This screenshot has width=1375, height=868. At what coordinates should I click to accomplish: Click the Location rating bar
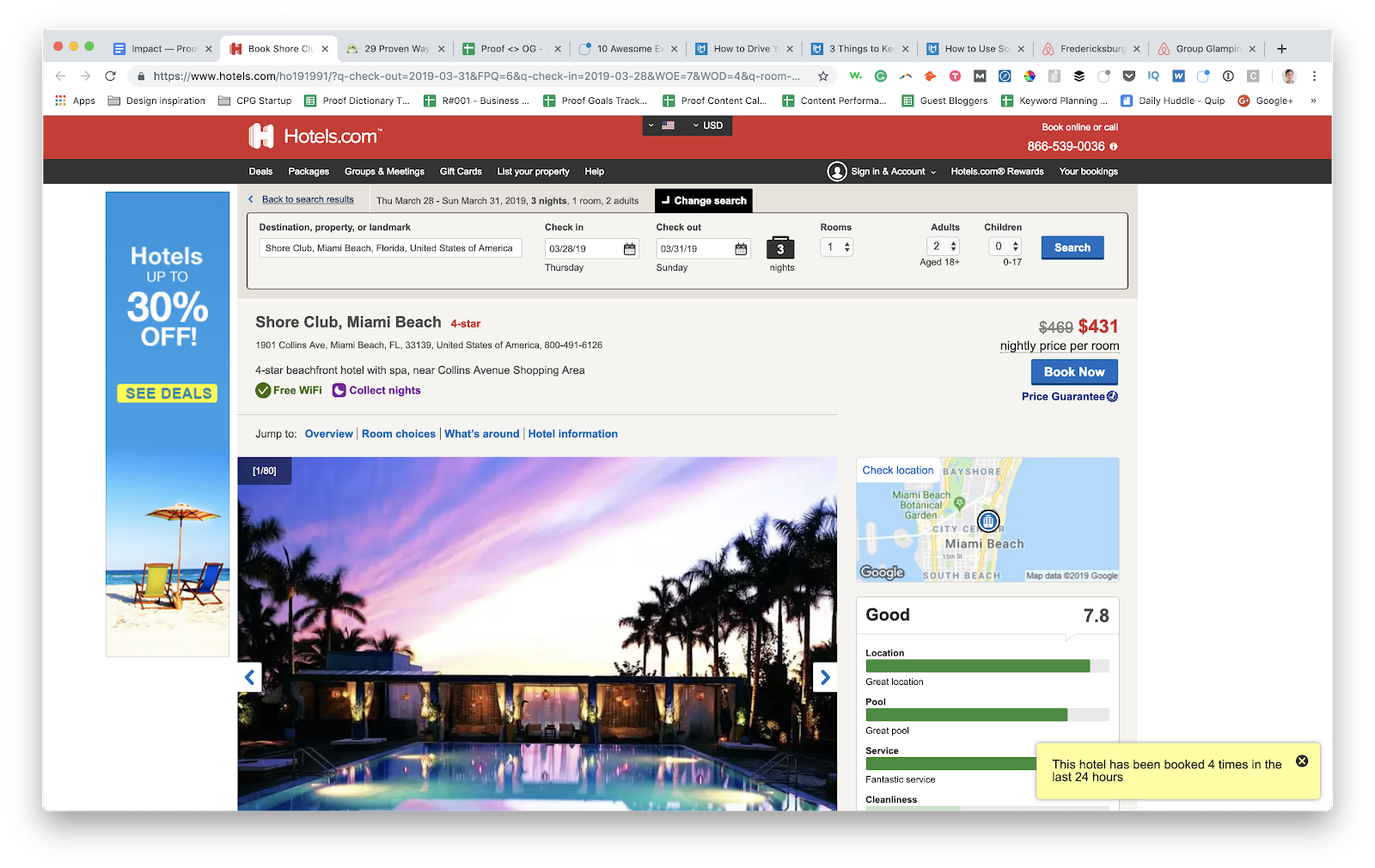[987, 666]
